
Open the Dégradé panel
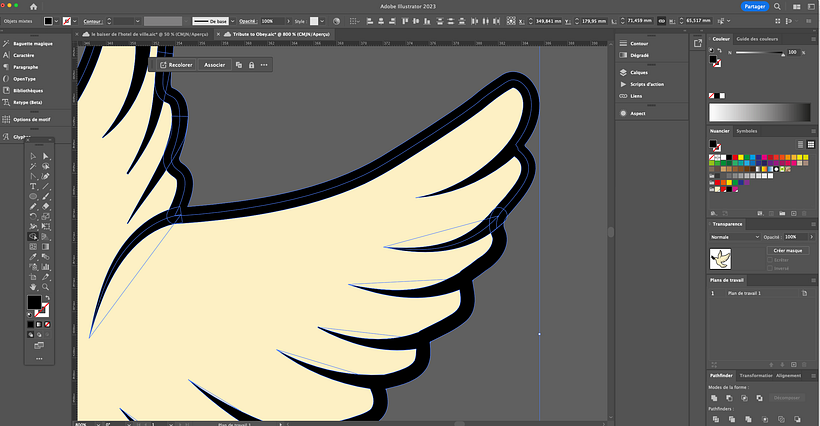tap(640, 56)
